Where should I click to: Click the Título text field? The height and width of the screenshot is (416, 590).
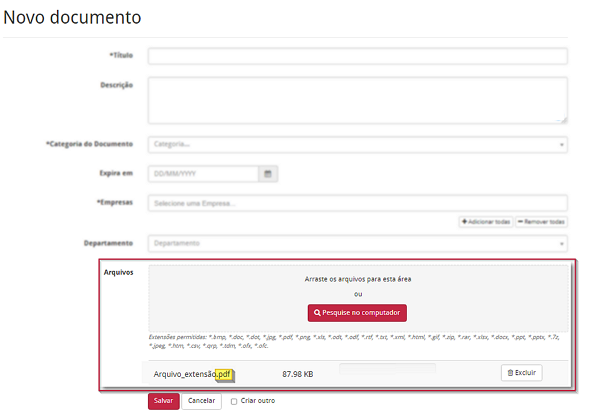[357, 56]
